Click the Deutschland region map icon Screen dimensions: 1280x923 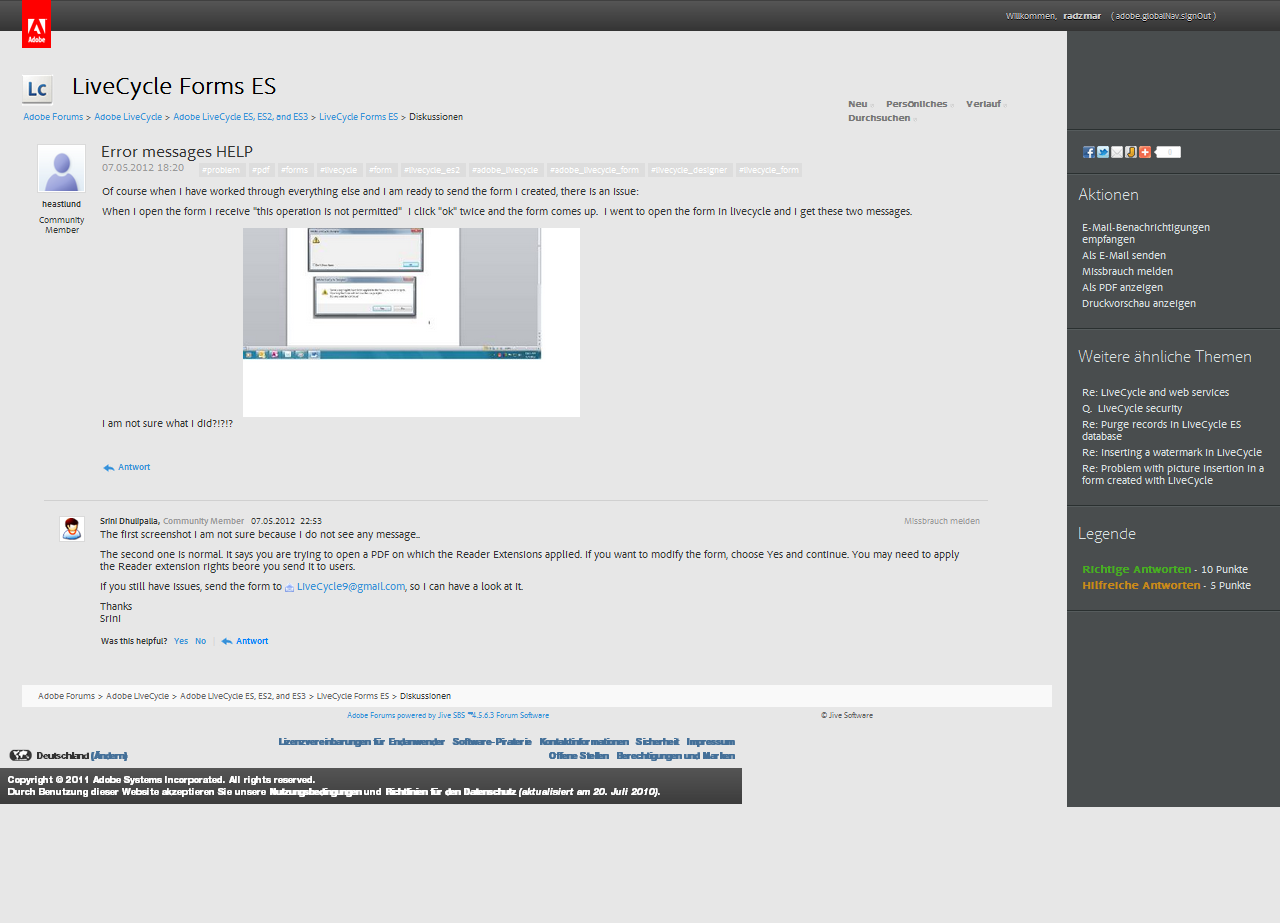[x=20, y=755]
